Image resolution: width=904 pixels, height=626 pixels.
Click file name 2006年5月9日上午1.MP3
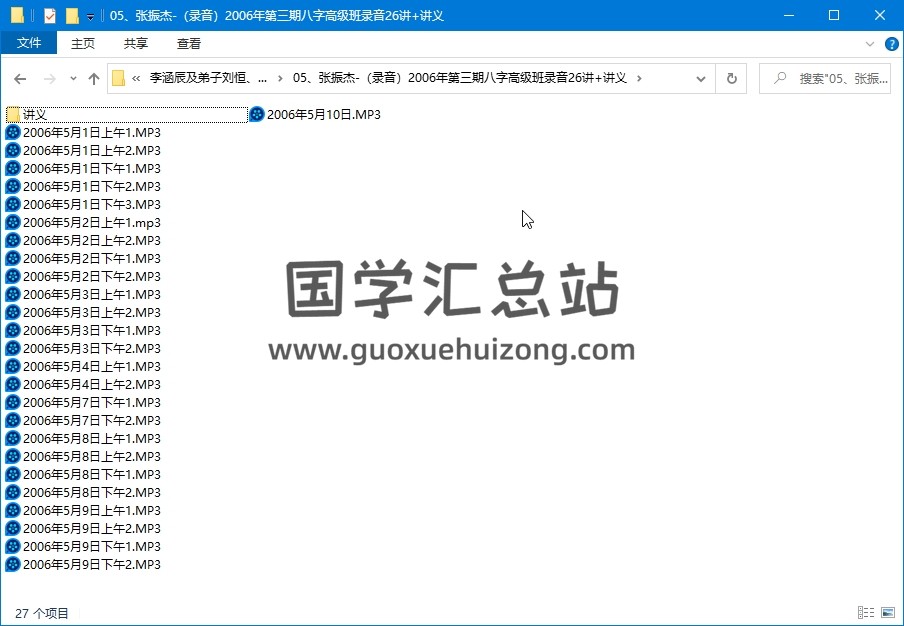click(92, 510)
